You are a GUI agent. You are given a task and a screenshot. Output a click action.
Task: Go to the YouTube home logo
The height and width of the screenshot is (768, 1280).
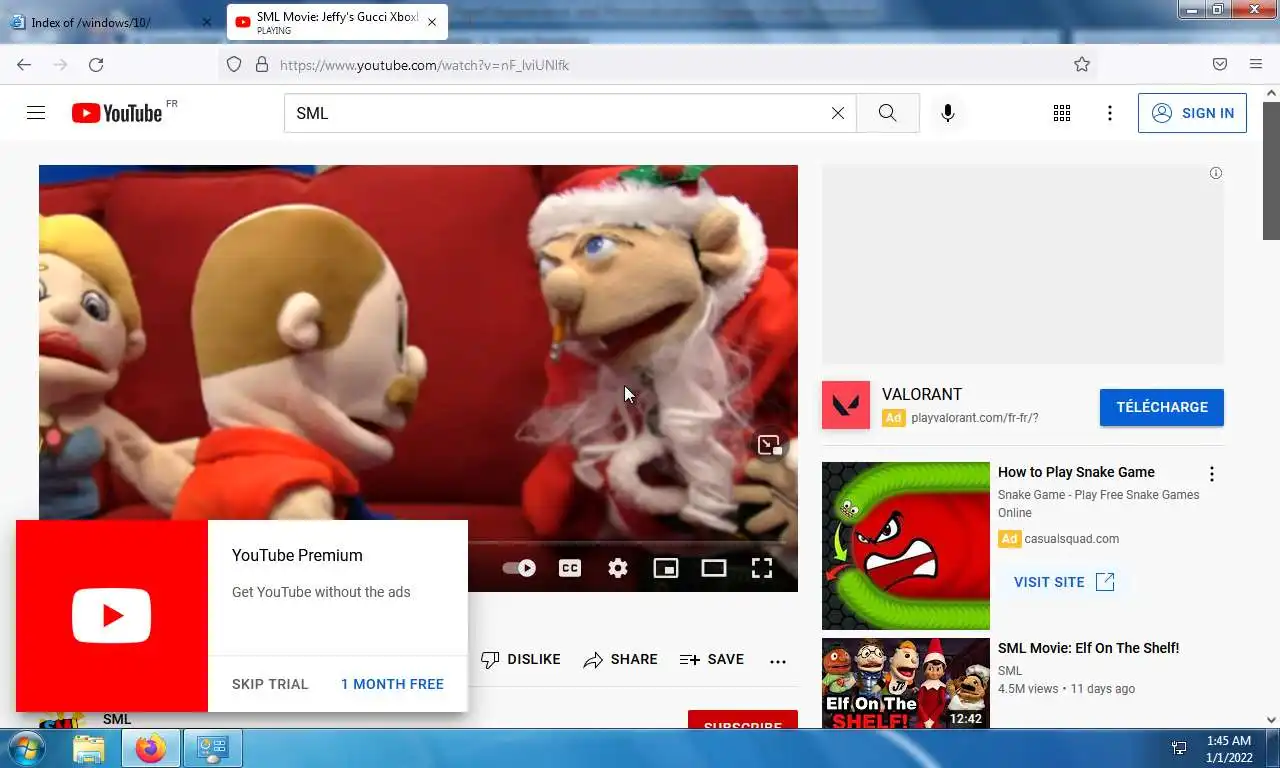118,113
